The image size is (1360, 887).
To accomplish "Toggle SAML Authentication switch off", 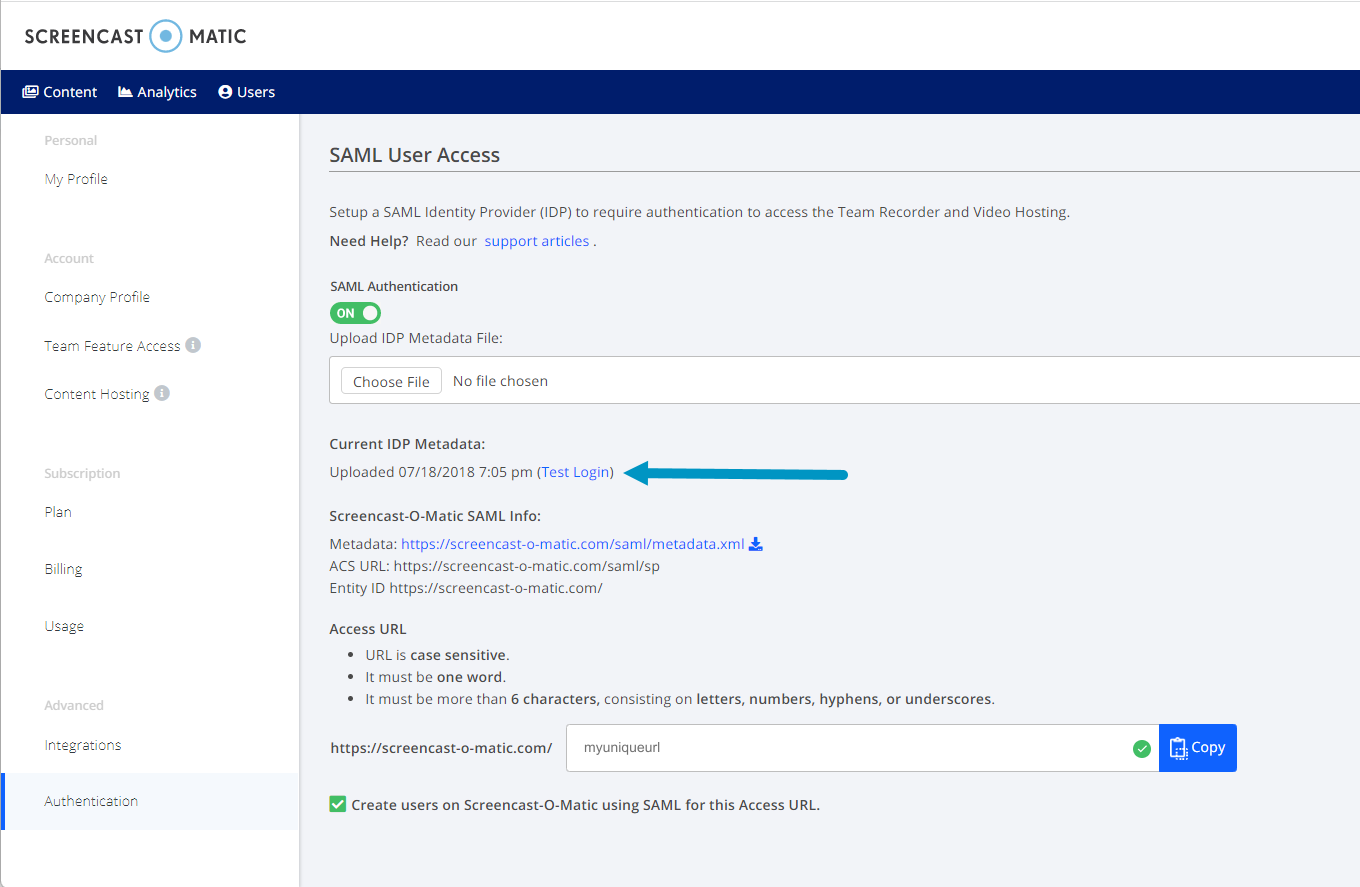I will tap(355, 313).
